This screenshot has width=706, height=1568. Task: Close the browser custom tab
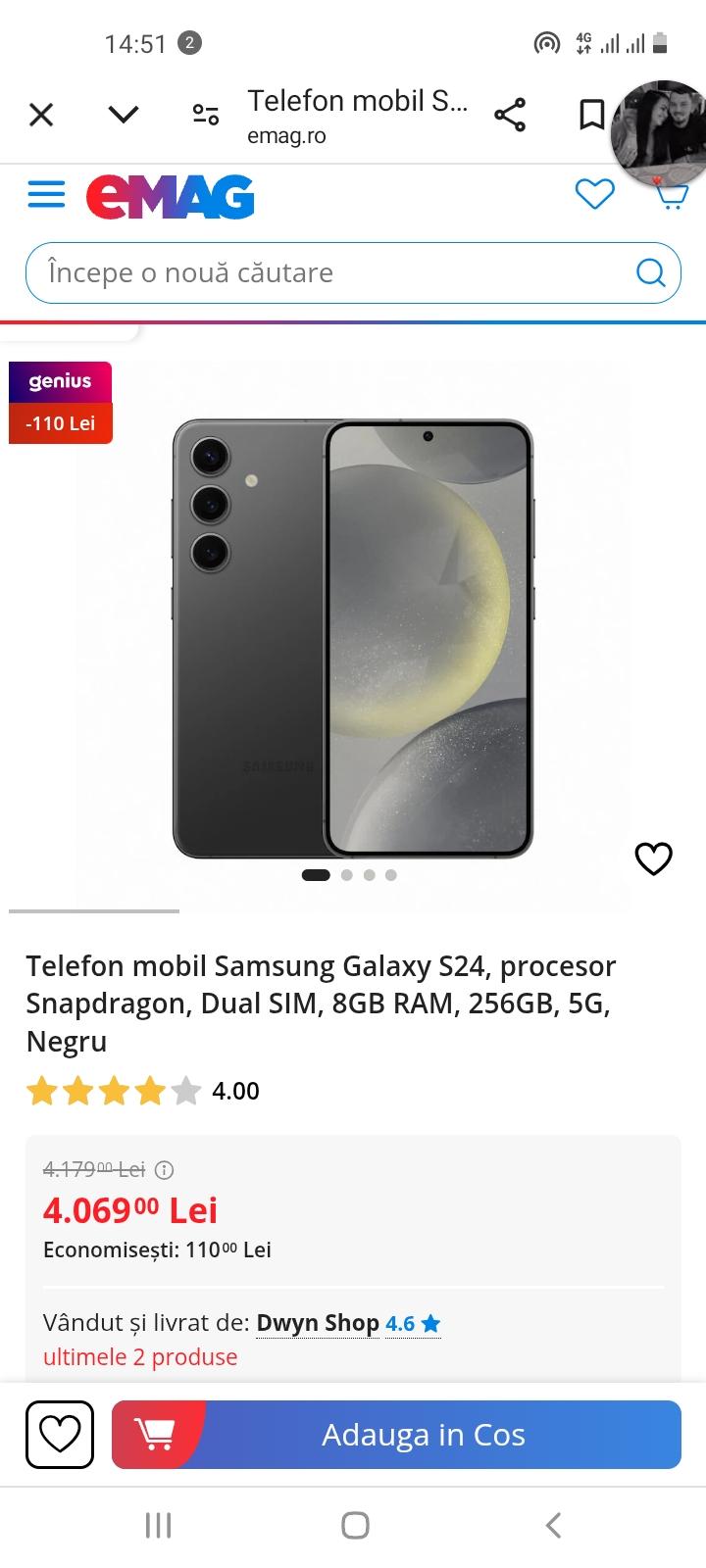tap(41, 115)
